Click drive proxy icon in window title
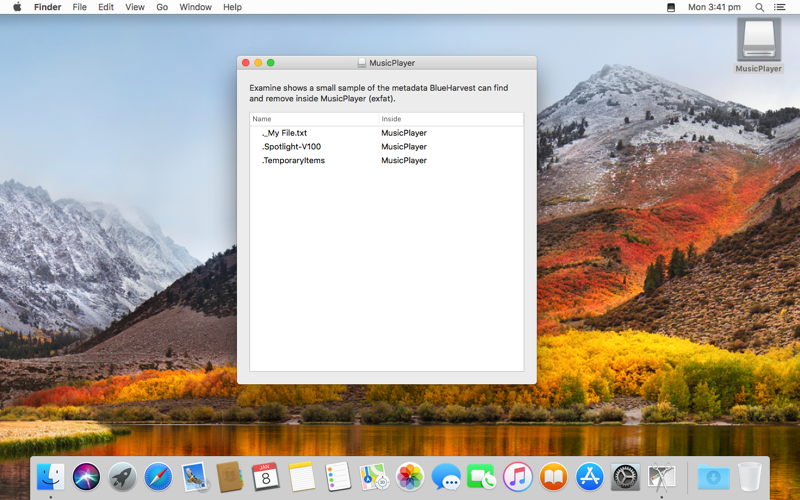800x500 pixels. click(x=361, y=63)
